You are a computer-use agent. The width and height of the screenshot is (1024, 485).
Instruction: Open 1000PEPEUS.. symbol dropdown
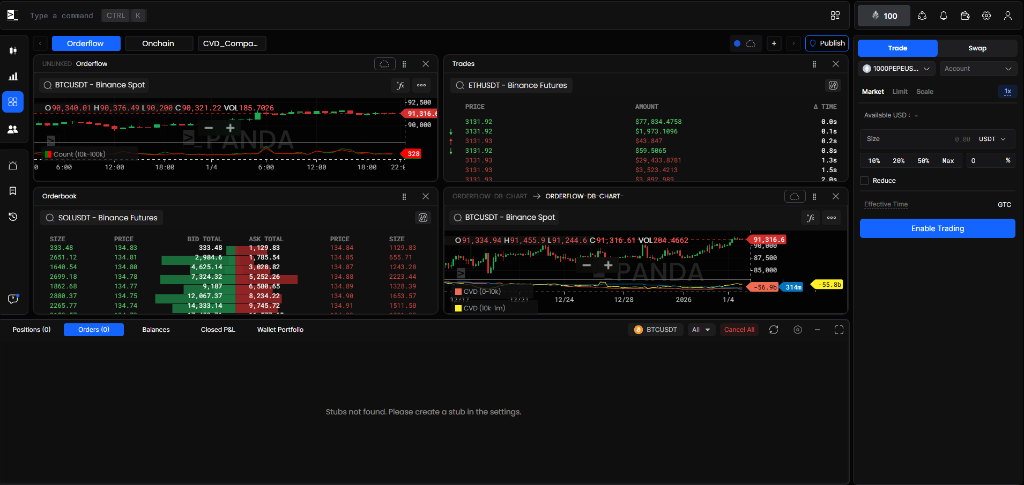[x=897, y=69]
